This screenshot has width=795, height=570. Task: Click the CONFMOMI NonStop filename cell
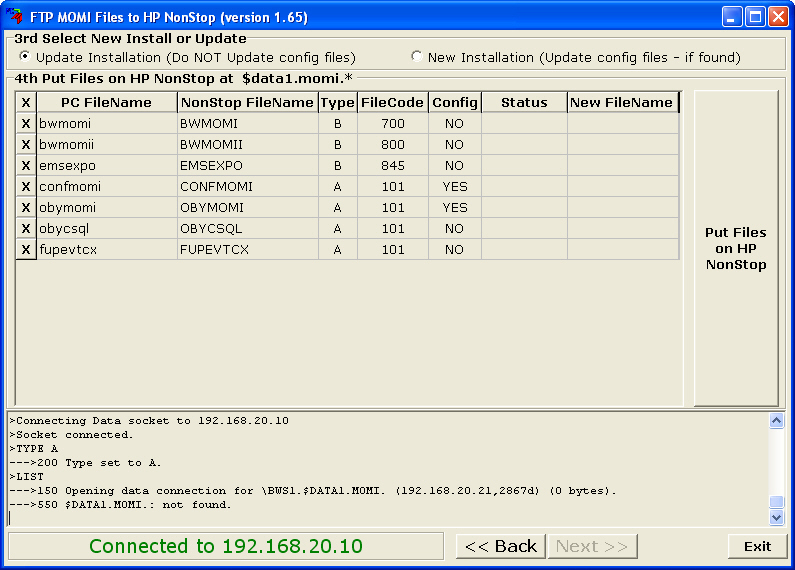coord(248,187)
